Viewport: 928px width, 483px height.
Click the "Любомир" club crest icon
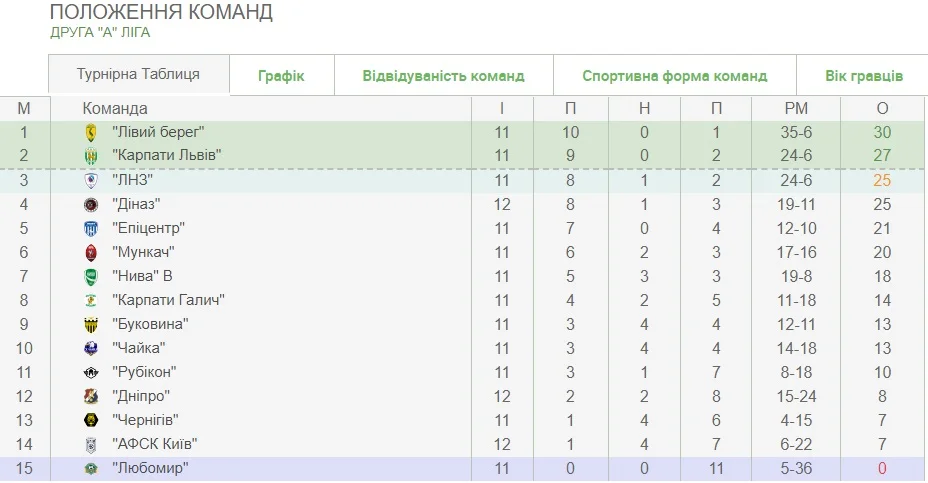click(91, 468)
